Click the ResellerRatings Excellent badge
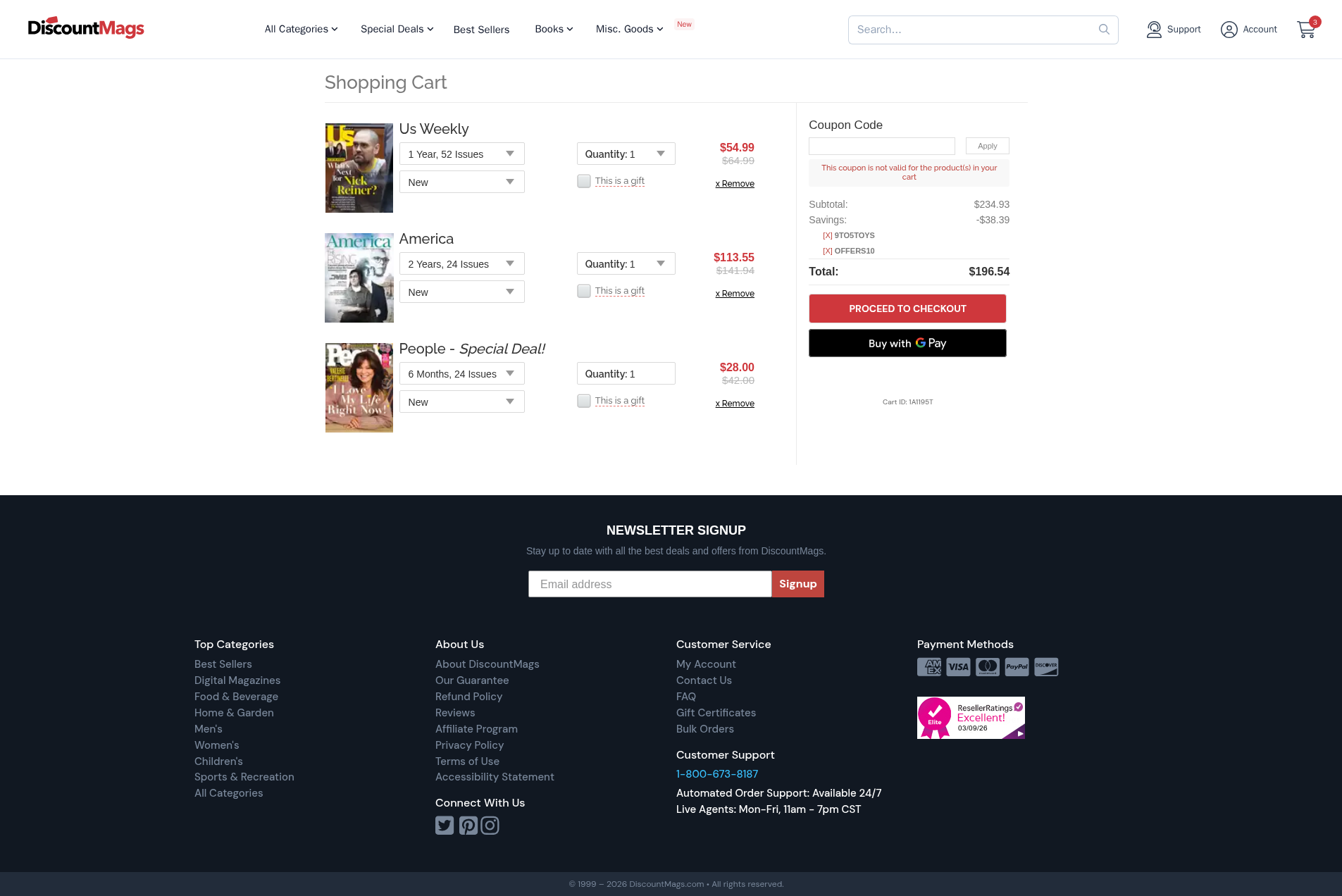This screenshot has height=896, width=1342. (971, 718)
